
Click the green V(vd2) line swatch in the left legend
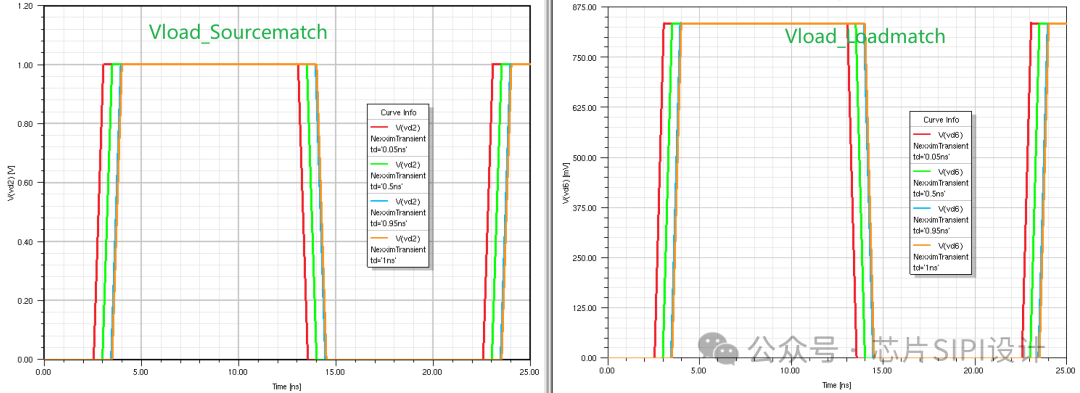pos(380,165)
